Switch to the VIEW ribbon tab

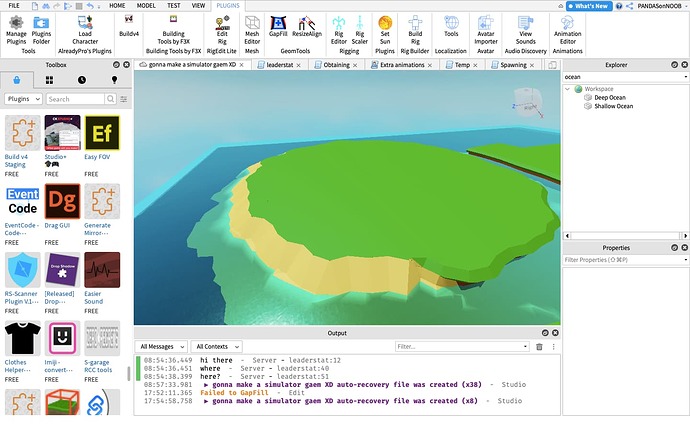[198, 6]
